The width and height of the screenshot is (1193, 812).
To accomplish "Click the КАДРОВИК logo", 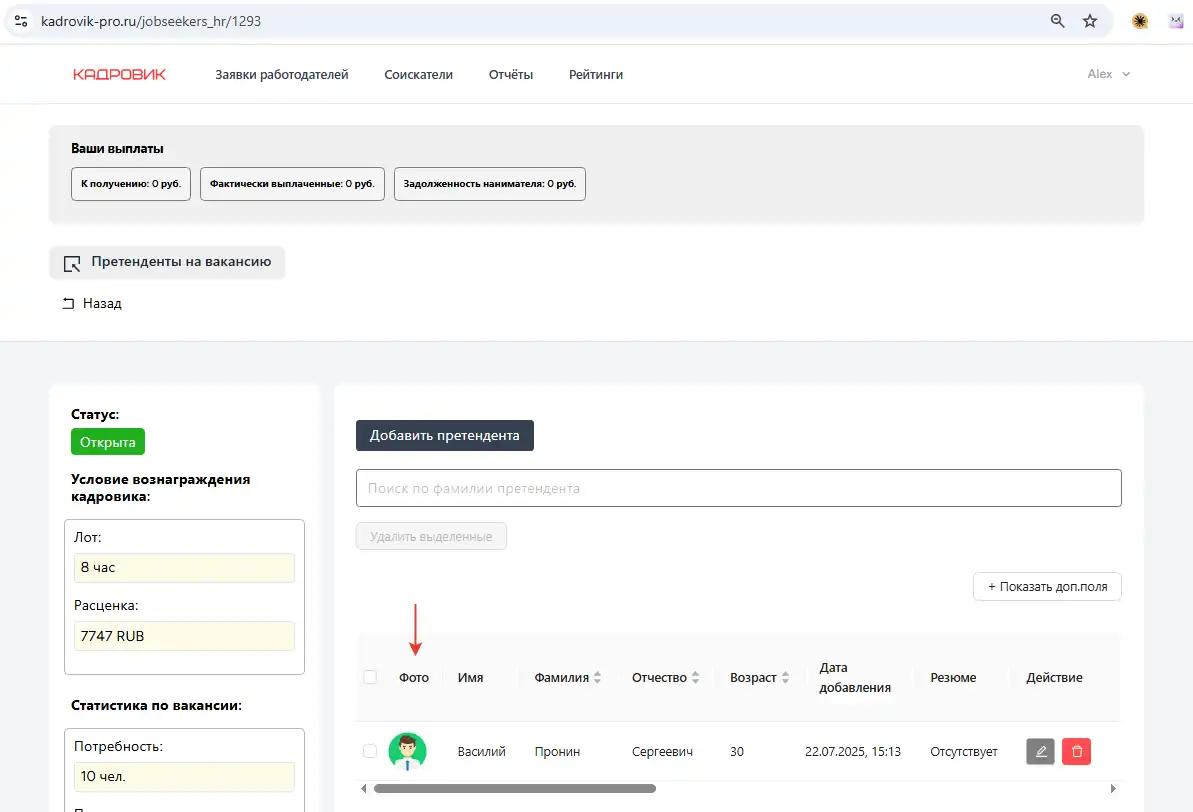I will (x=119, y=74).
